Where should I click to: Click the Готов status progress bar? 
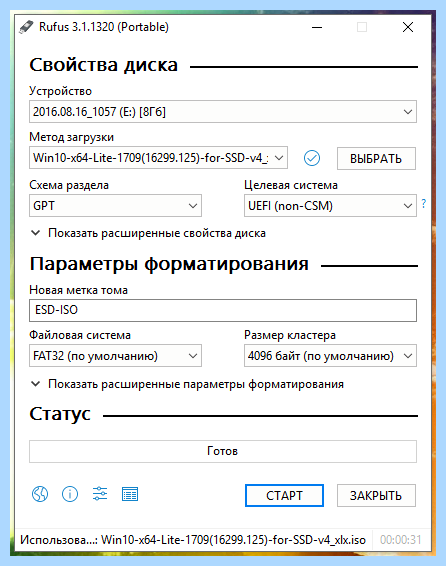(x=223, y=451)
